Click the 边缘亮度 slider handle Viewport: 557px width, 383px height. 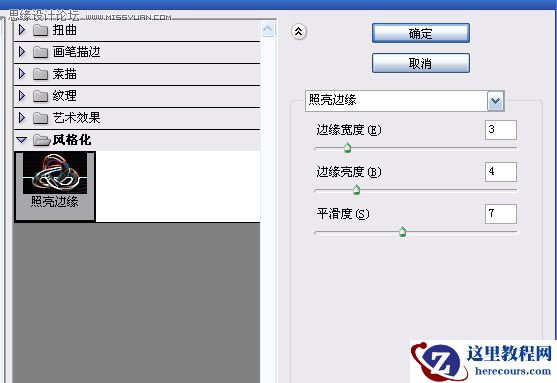tap(356, 190)
